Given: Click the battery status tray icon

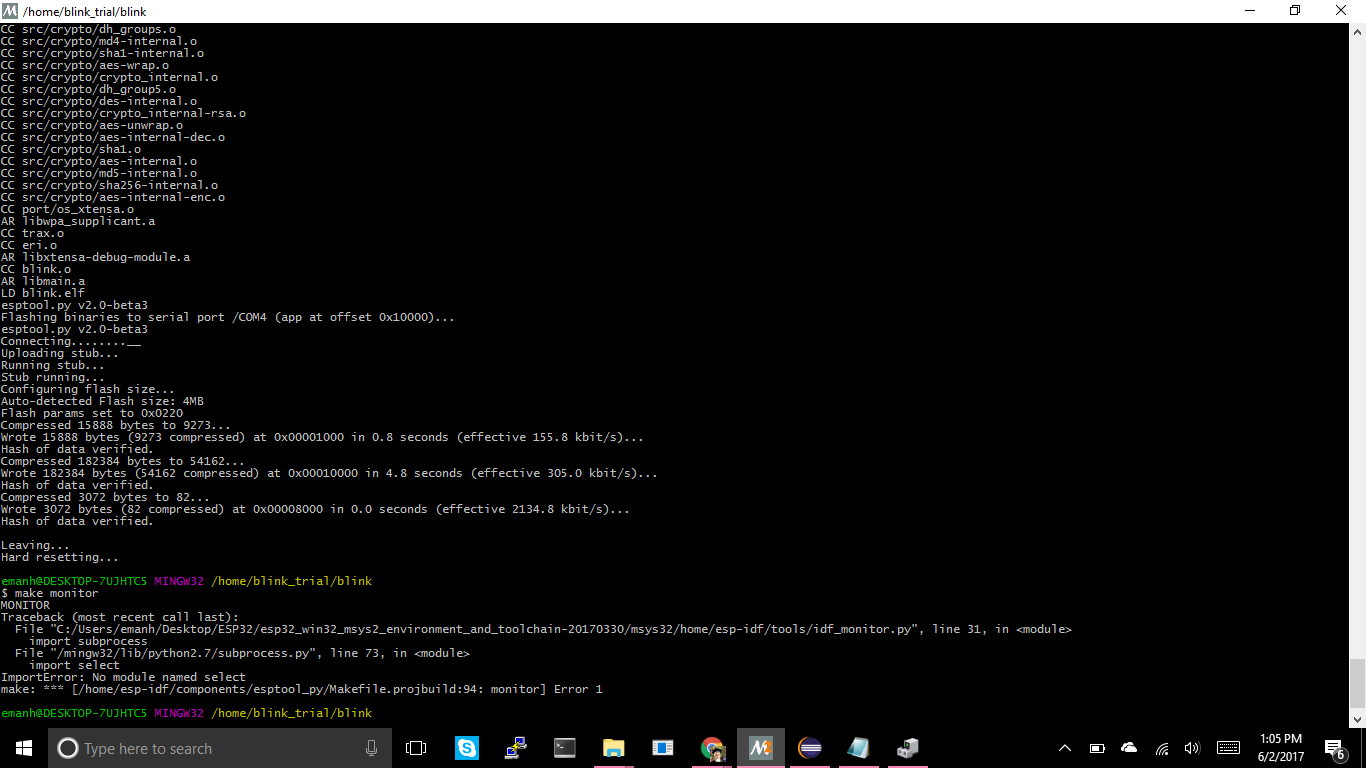Looking at the screenshot, I should (x=1097, y=748).
